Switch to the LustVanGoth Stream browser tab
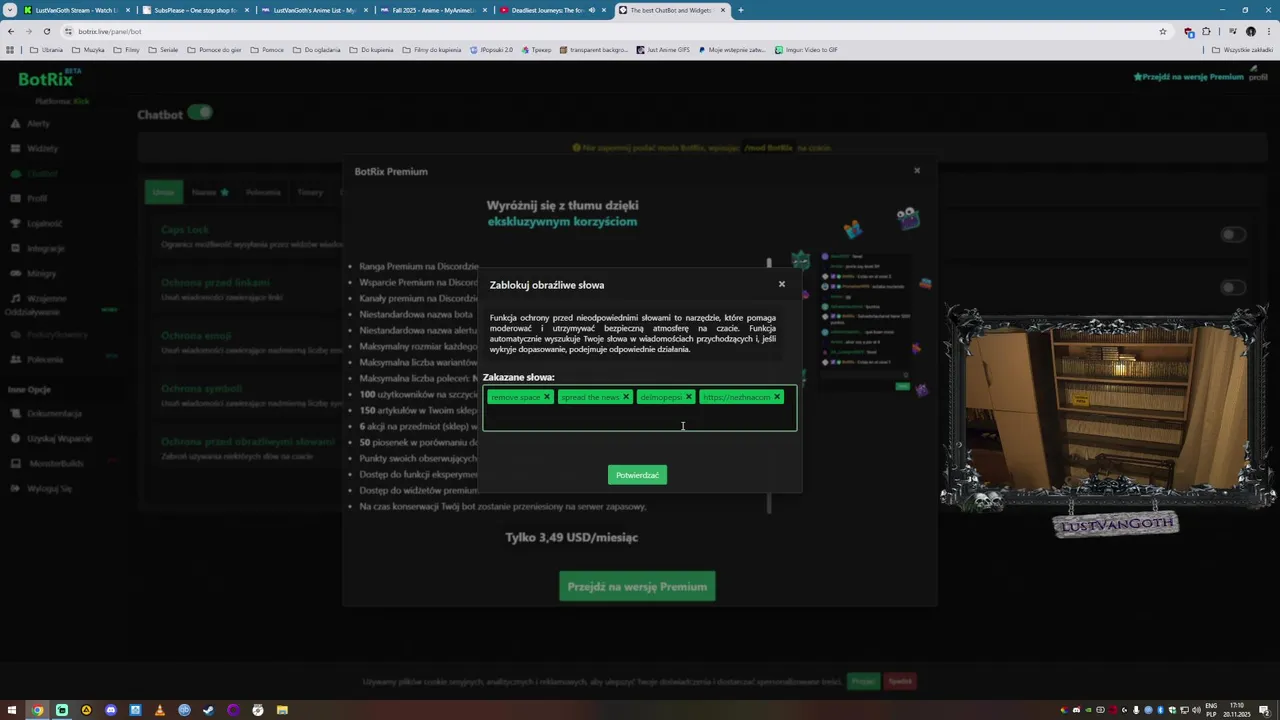This screenshot has width=1280, height=720. 75,10
